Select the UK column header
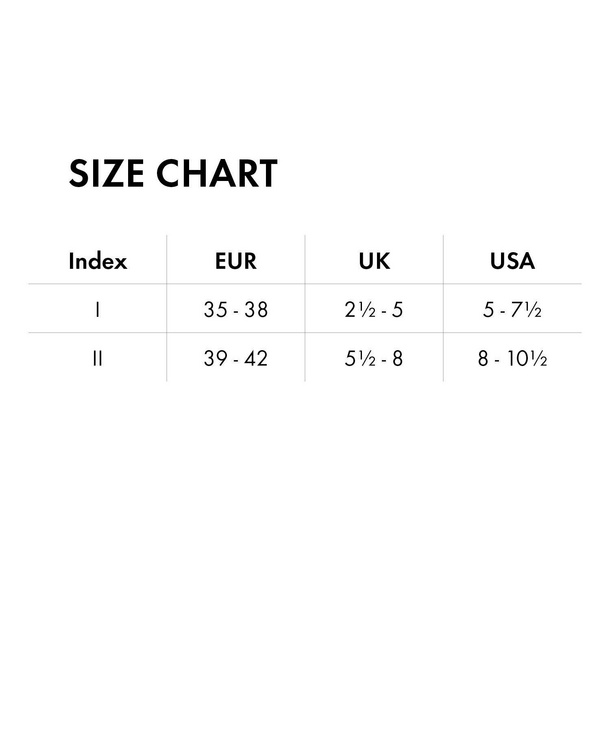 click(374, 260)
